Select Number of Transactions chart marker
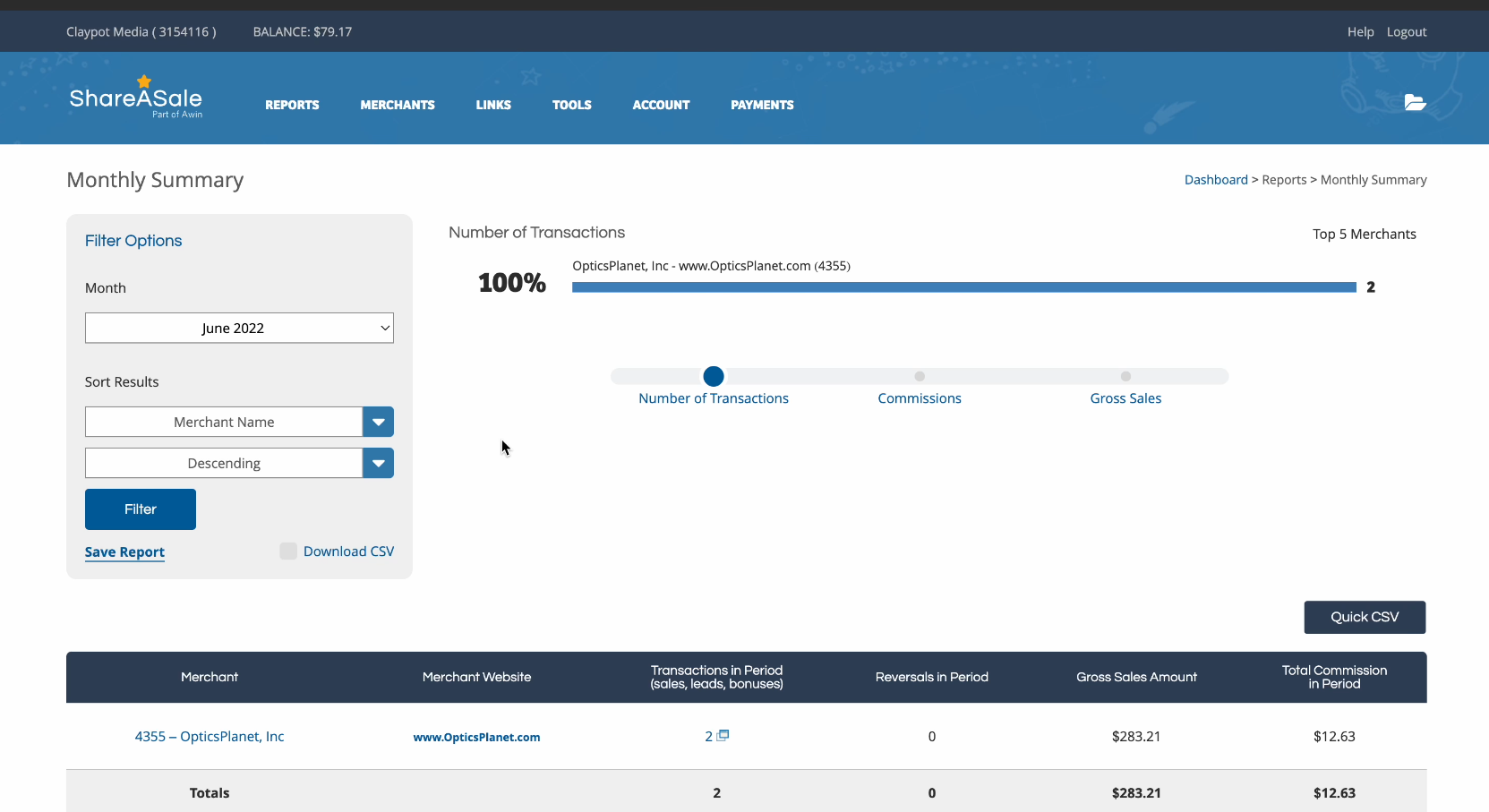The image size is (1489, 812). coord(714,376)
